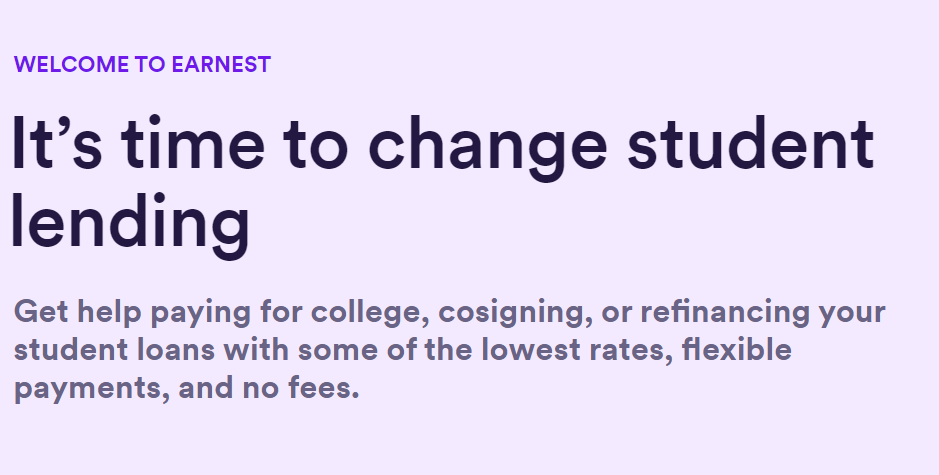Click the word "lending" in the heading
Screen dimensions: 939x475
click(129, 223)
